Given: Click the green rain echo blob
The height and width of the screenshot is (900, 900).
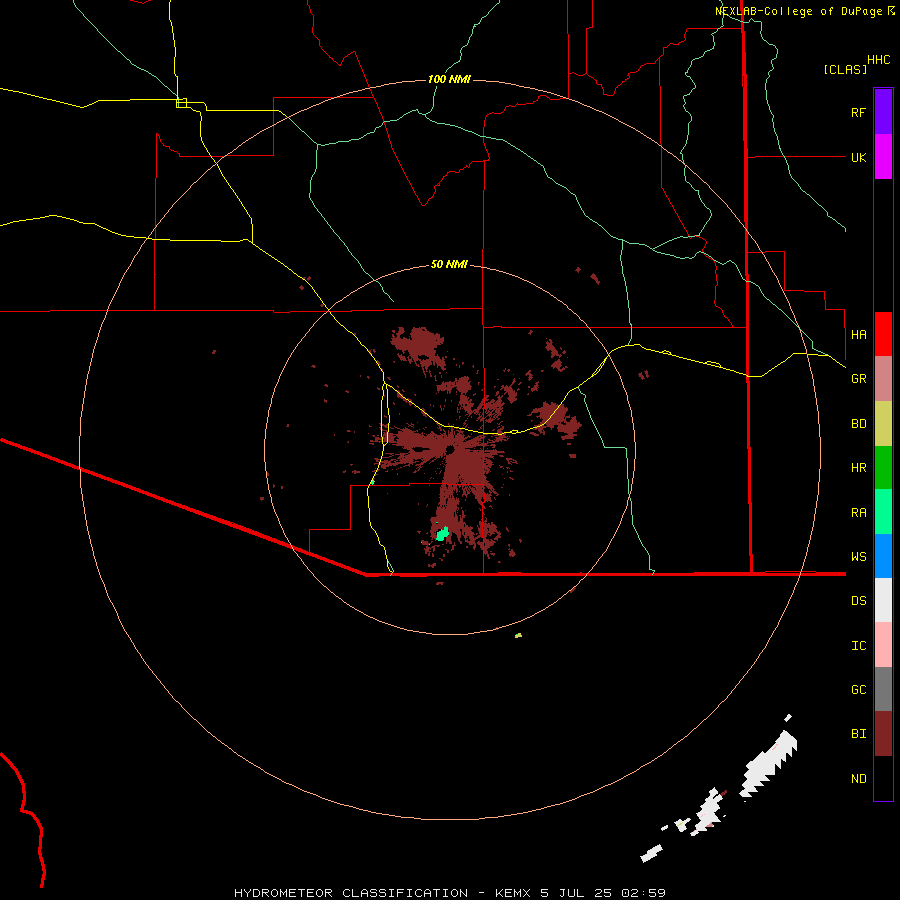Looking at the screenshot, I should click(442, 534).
